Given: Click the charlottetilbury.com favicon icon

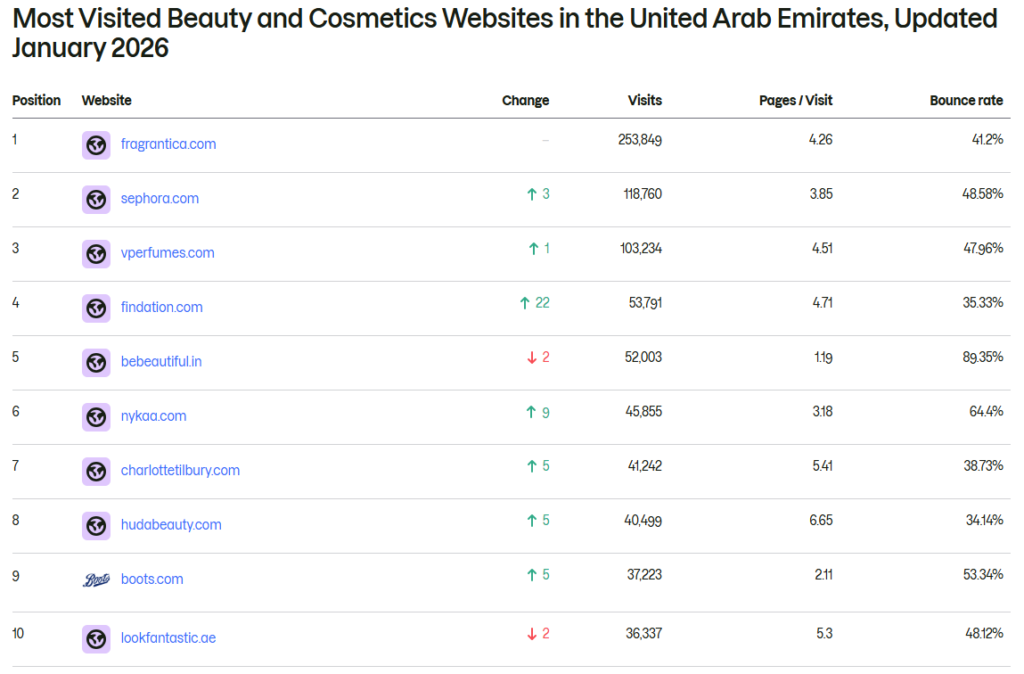Looking at the screenshot, I should click(x=96, y=470).
